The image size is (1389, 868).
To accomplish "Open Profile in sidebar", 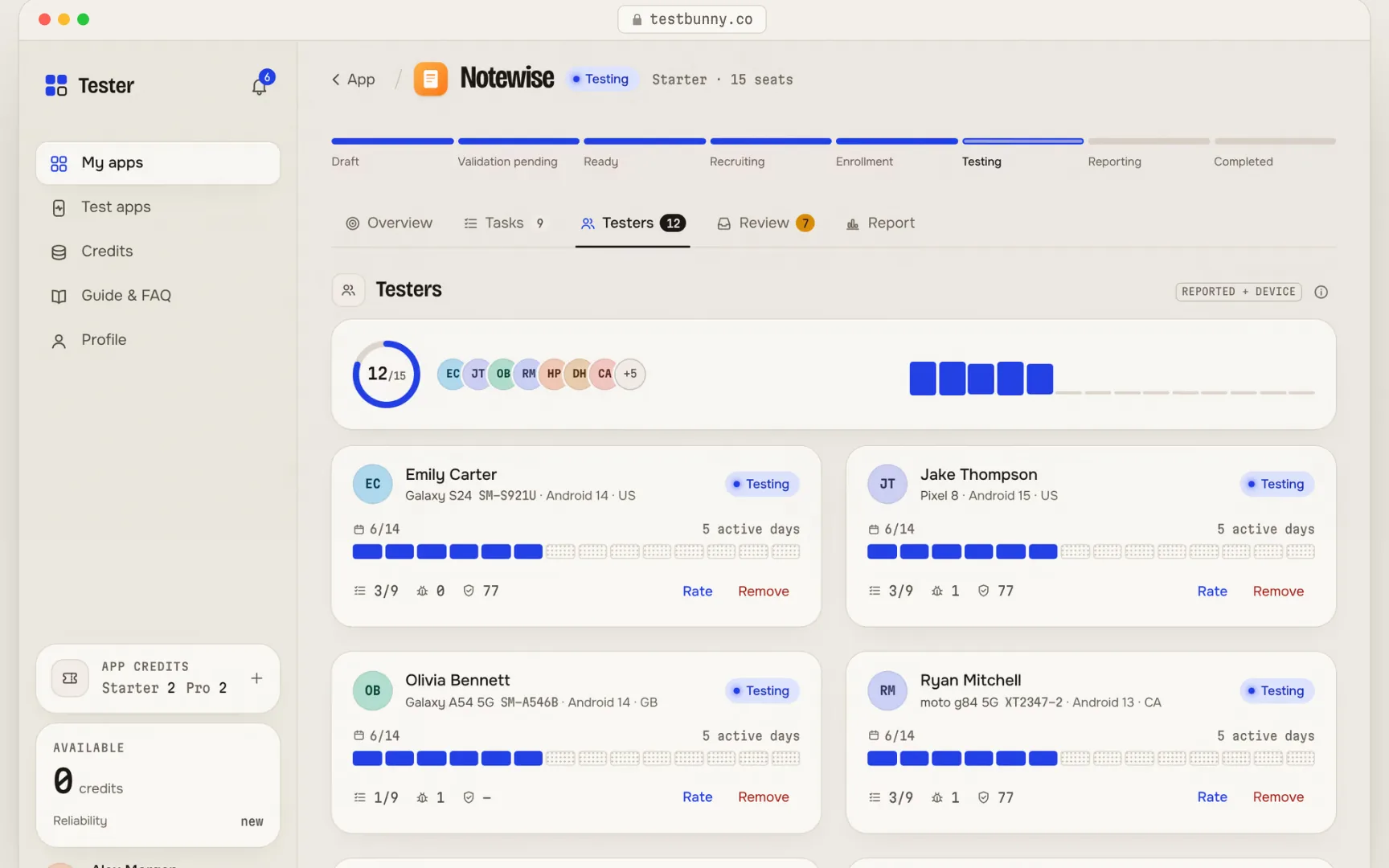I will pyautogui.click(x=158, y=340).
